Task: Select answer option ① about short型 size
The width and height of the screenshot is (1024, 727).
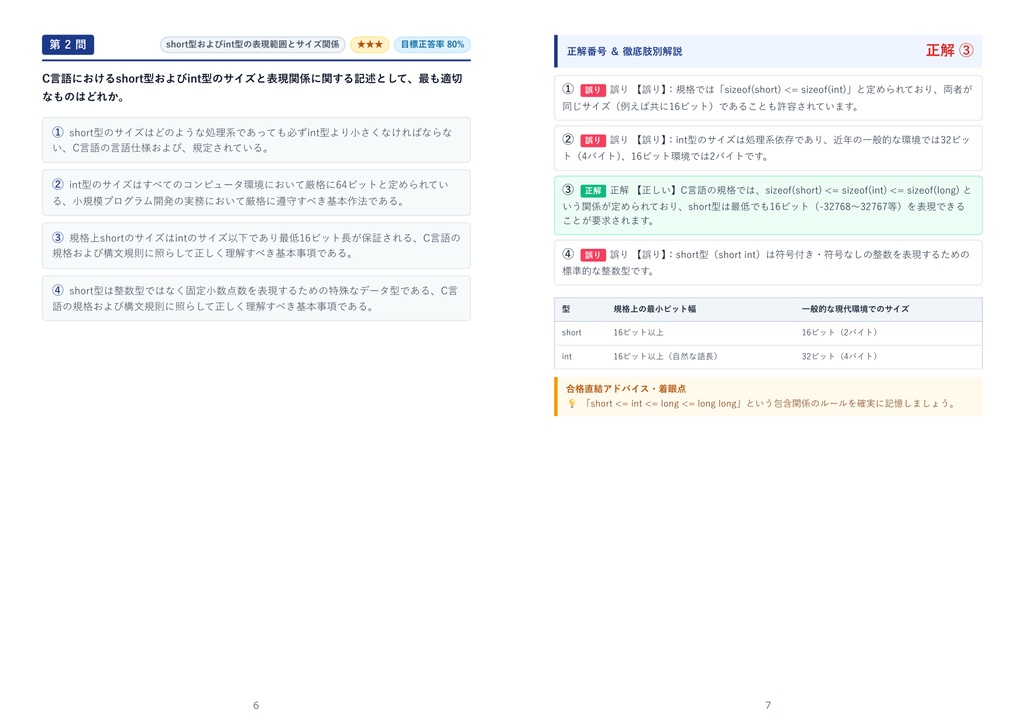Action: tap(256, 140)
